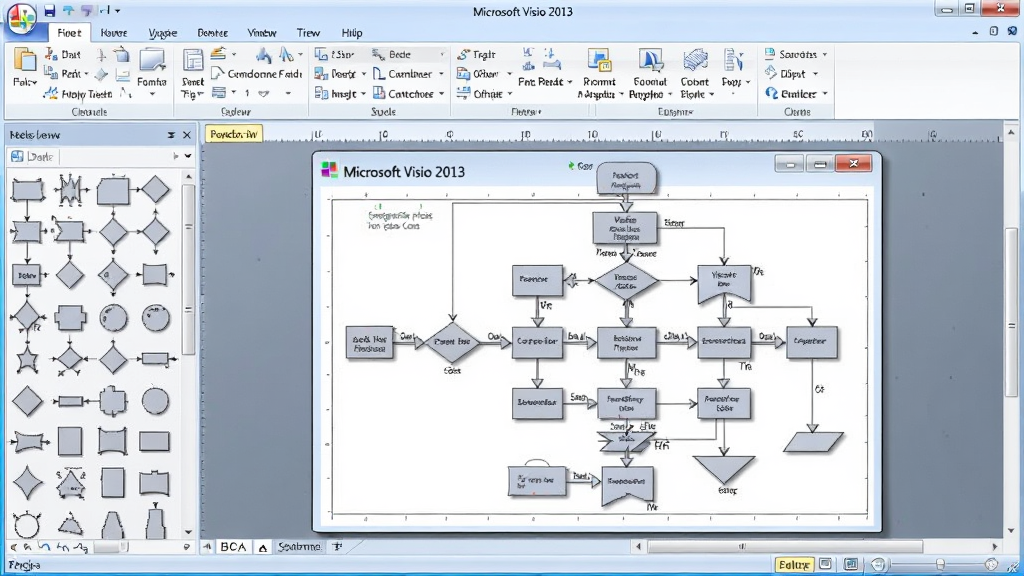Select the starburst shape in the stencil
This screenshot has width=1024, height=576.
[70, 190]
